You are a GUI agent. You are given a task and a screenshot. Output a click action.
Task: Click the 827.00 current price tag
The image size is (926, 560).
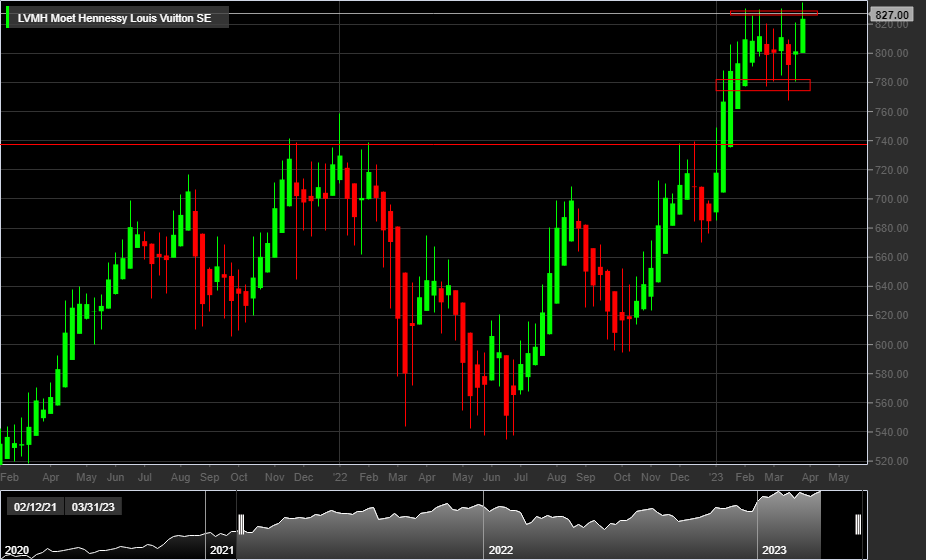click(x=892, y=15)
